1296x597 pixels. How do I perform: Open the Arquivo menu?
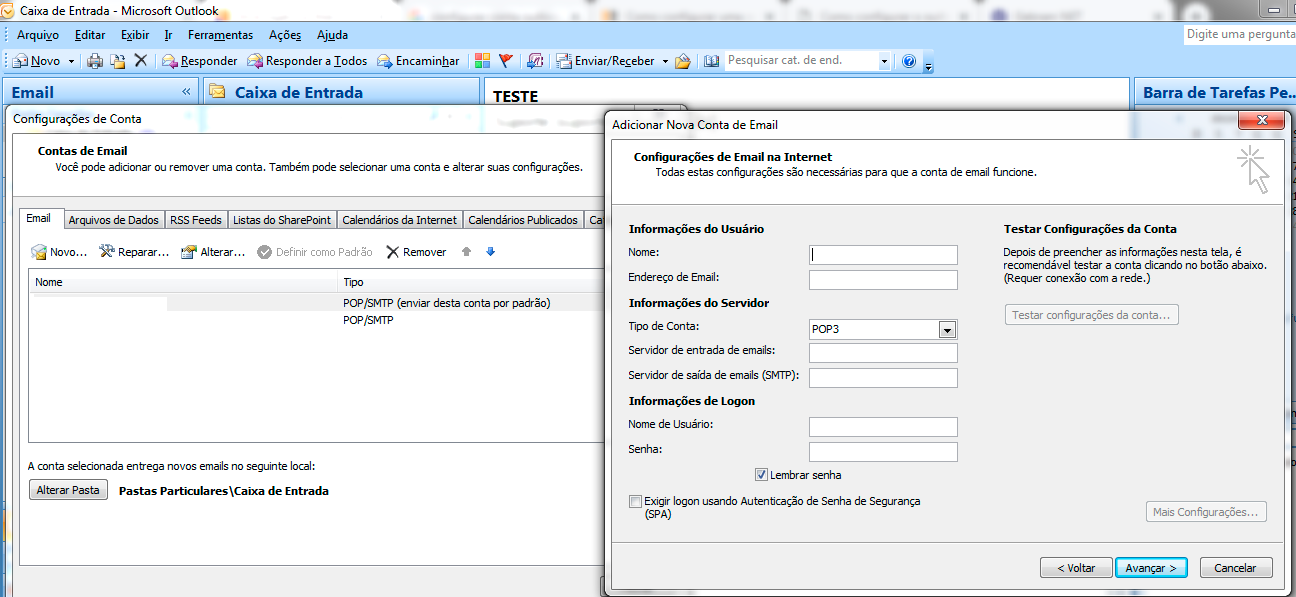[38, 35]
